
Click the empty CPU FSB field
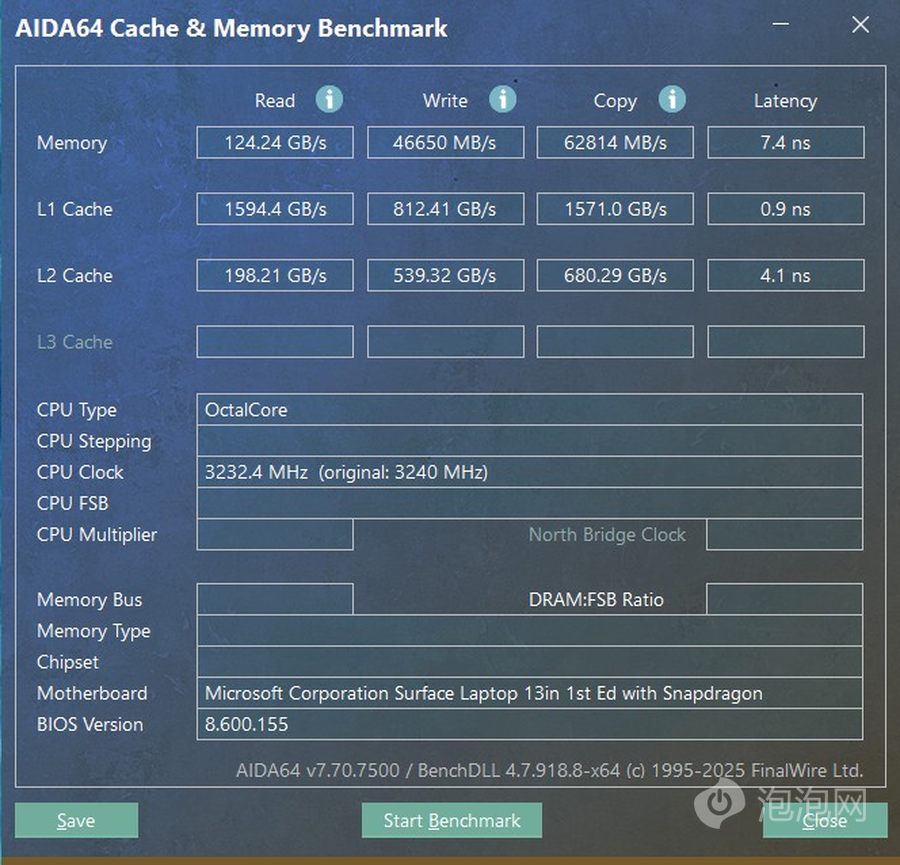click(x=530, y=503)
